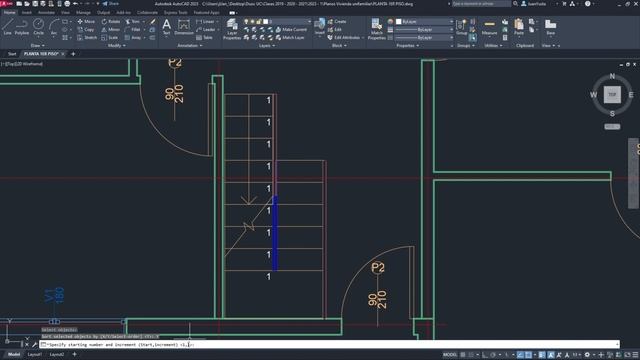Image resolution: width=640 pixels, height=360 pixels.
Task: Click the Leader annotation button
Action: click(205, 29)
